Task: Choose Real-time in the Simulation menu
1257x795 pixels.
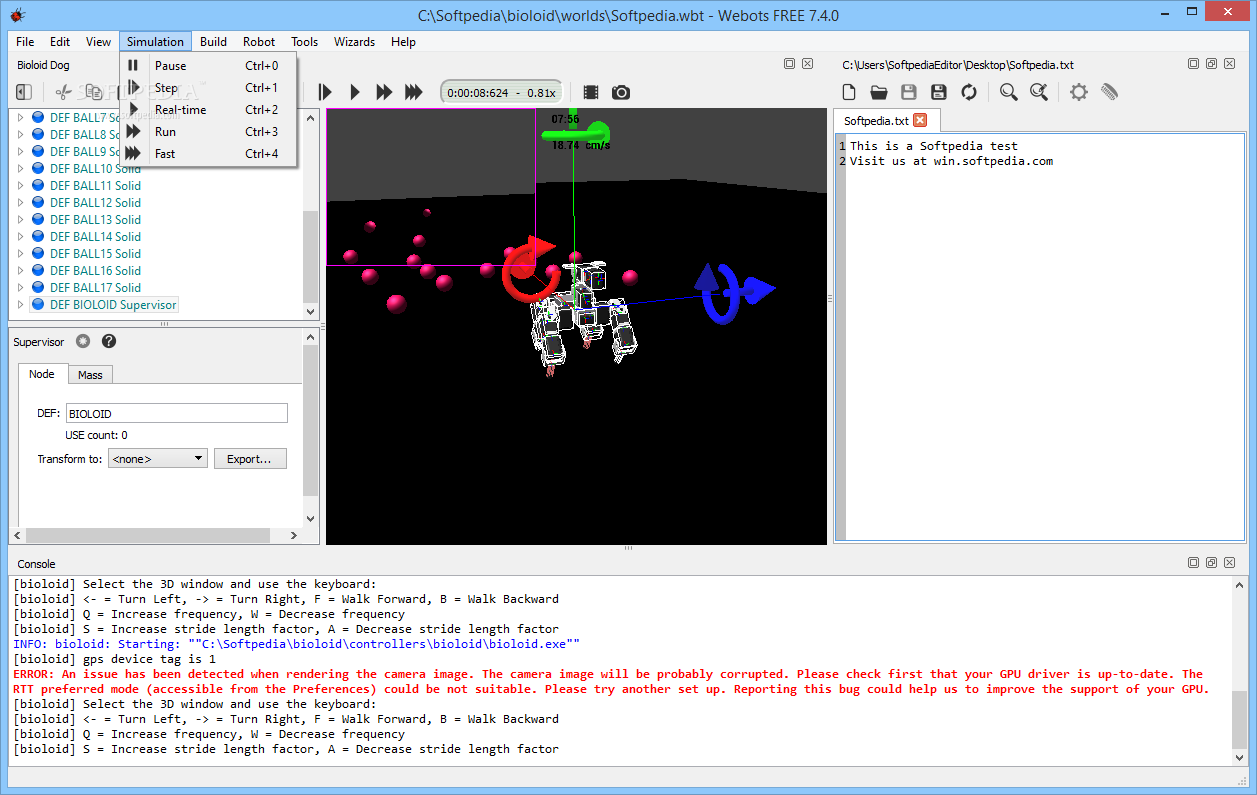Action: 209,110
